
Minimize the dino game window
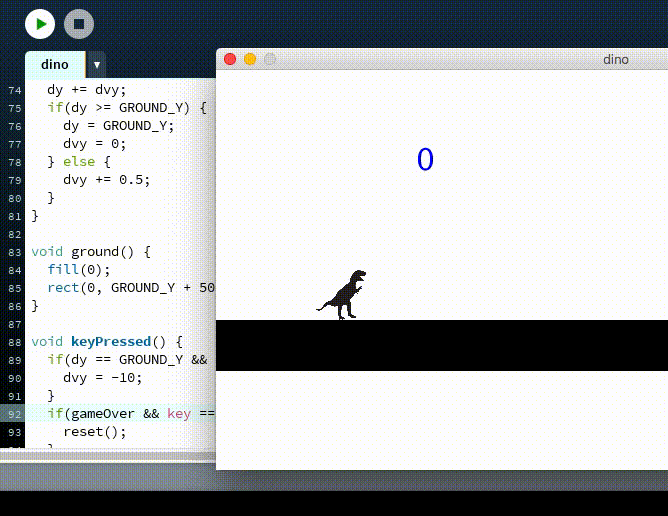tap(250, 59)
